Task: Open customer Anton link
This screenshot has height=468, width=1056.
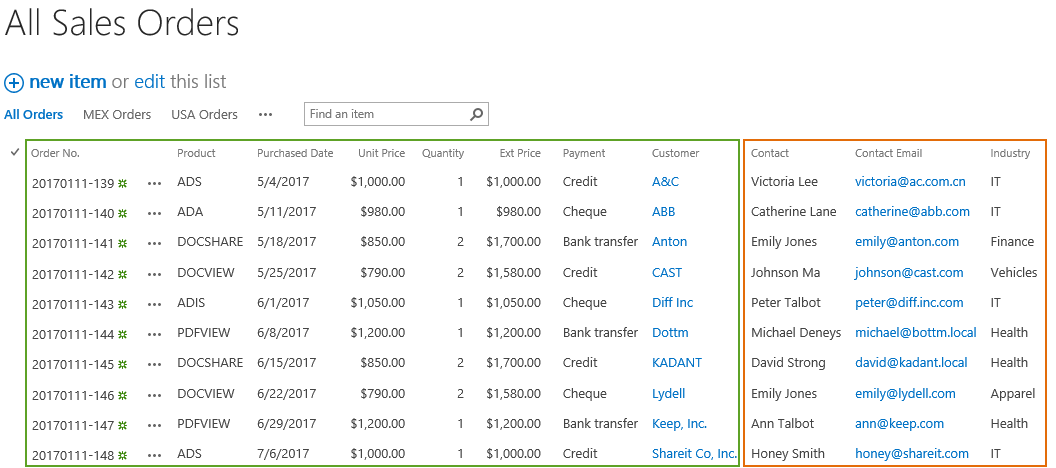Action: [669, 242]
